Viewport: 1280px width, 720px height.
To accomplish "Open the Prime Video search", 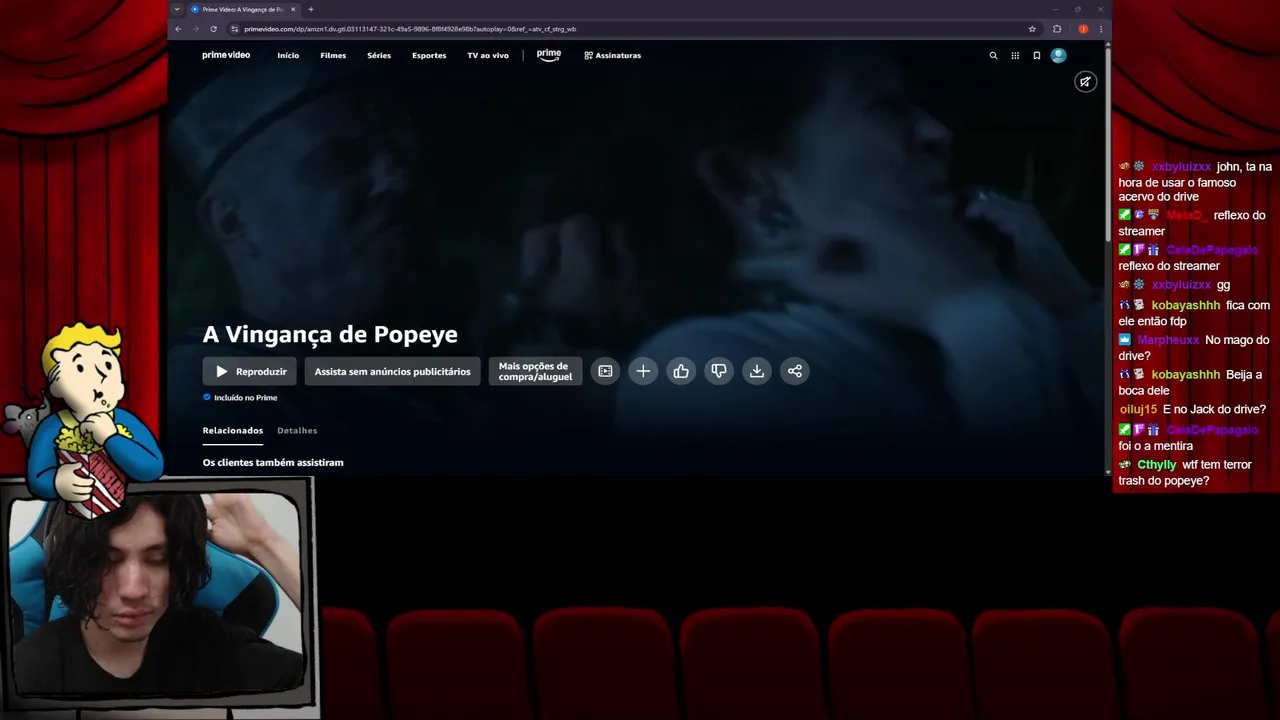I will tap(993, 56).
